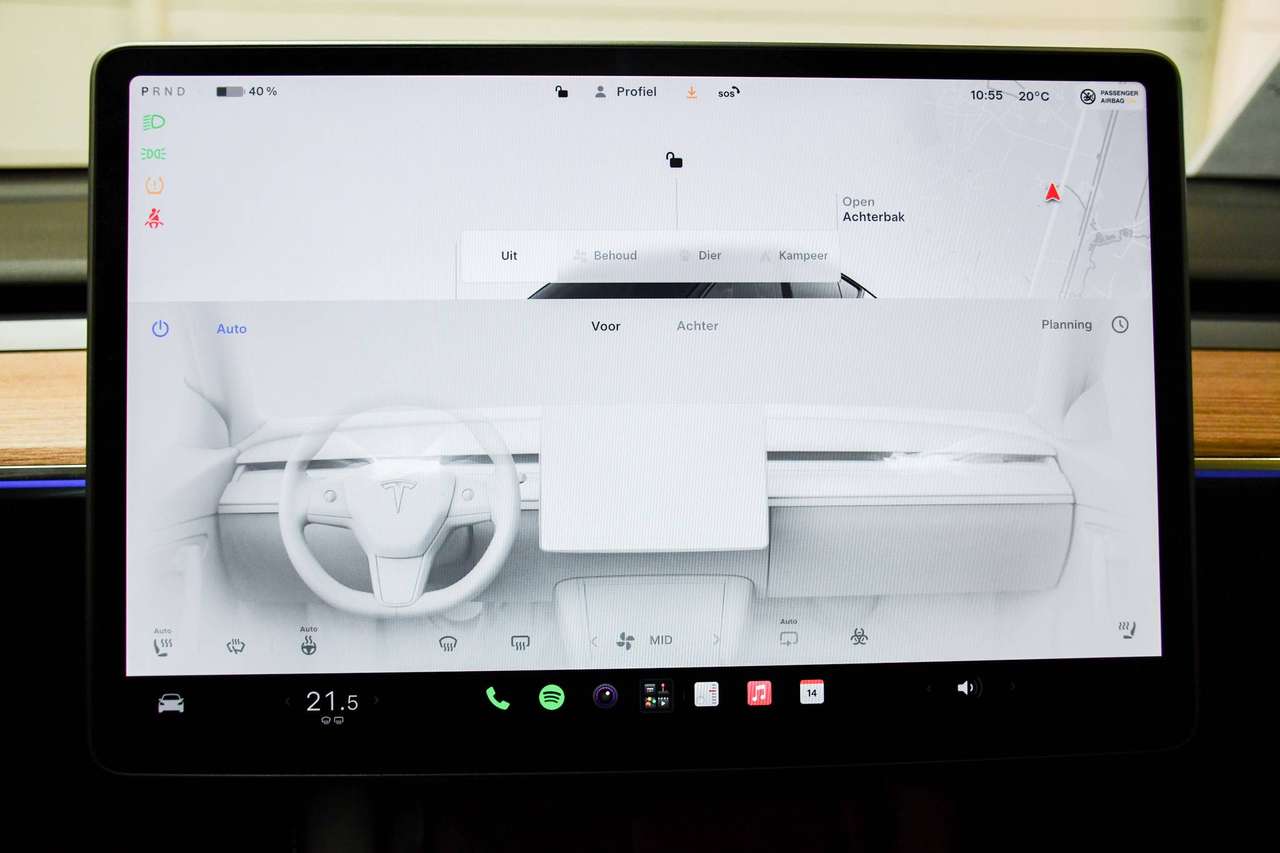
Task: Toggle the bioweapon defense mode
Action: (859, 636)
